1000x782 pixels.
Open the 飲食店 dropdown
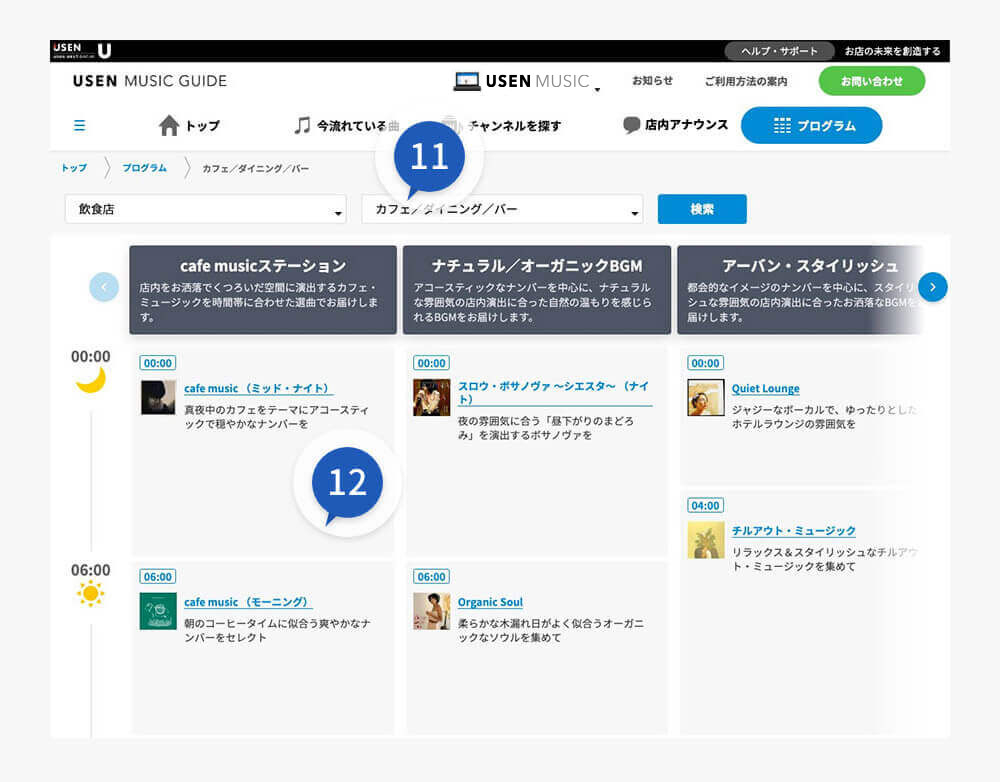coord(205,208)
